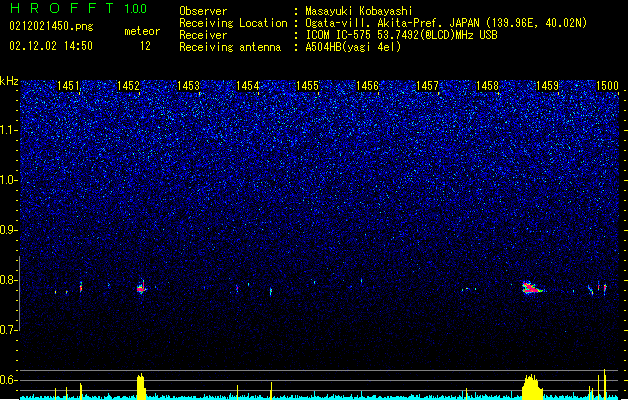Select the ICOM IC-575 receiver text

click(x=401, y=35)
